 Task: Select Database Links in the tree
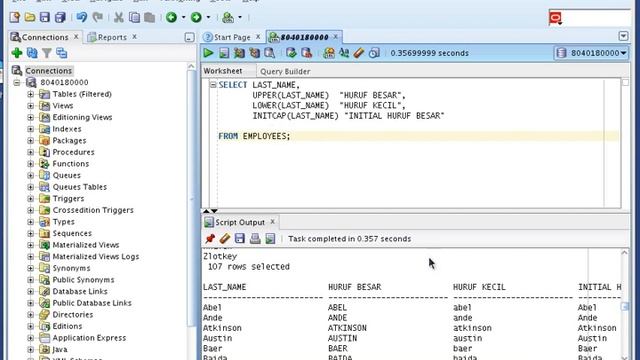point(80,291)
